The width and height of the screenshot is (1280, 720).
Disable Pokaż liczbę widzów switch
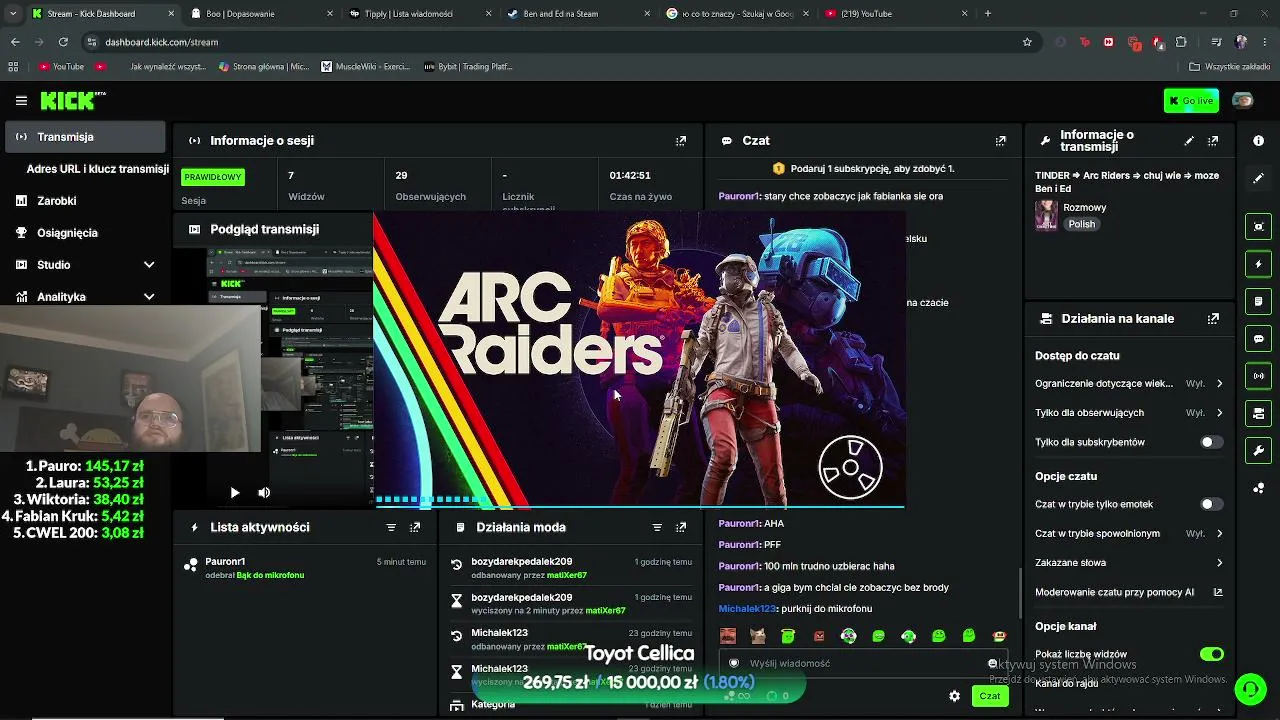pyautogui.click(x=1211, y=654)
